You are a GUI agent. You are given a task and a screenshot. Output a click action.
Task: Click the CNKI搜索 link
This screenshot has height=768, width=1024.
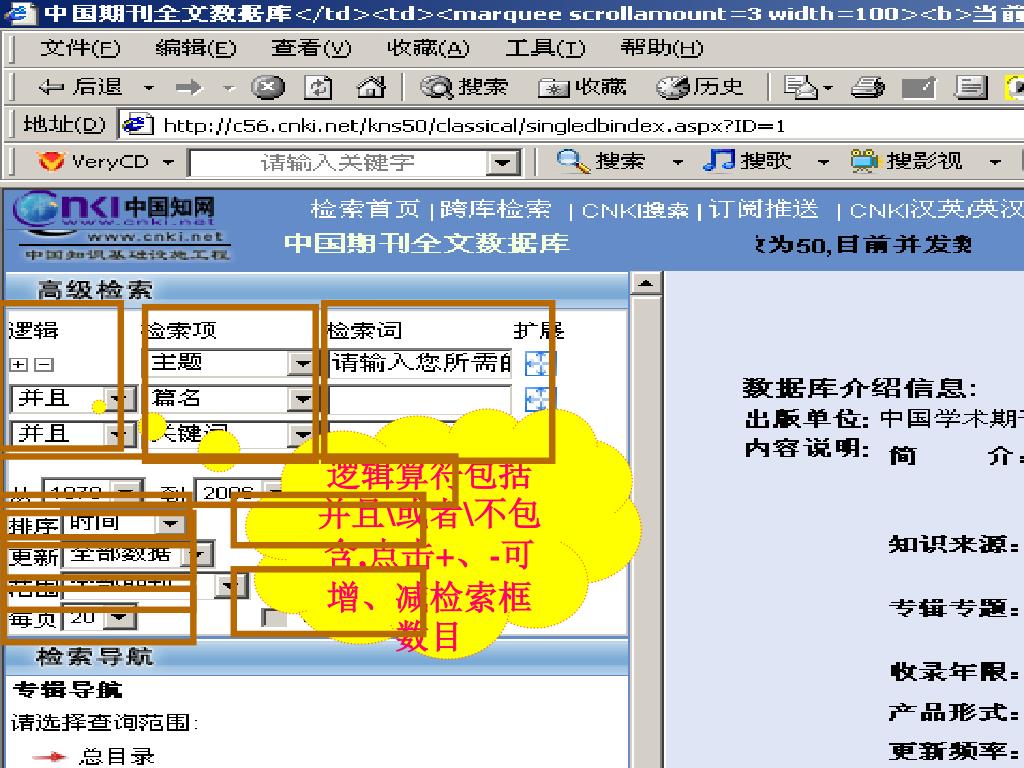click(x=635, y=210)
